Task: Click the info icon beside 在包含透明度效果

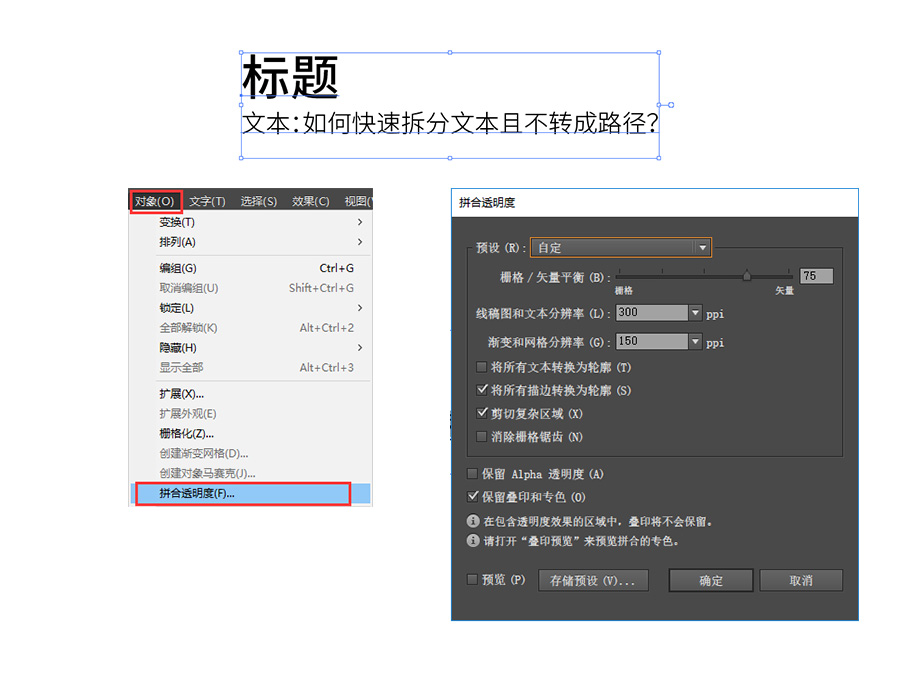Action: point(473,521)
